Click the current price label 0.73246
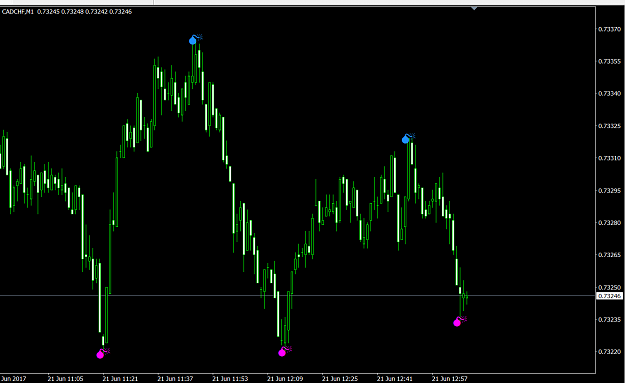Image resolution: width=625 pixels, height=383 pixels. tap(609, 296)
